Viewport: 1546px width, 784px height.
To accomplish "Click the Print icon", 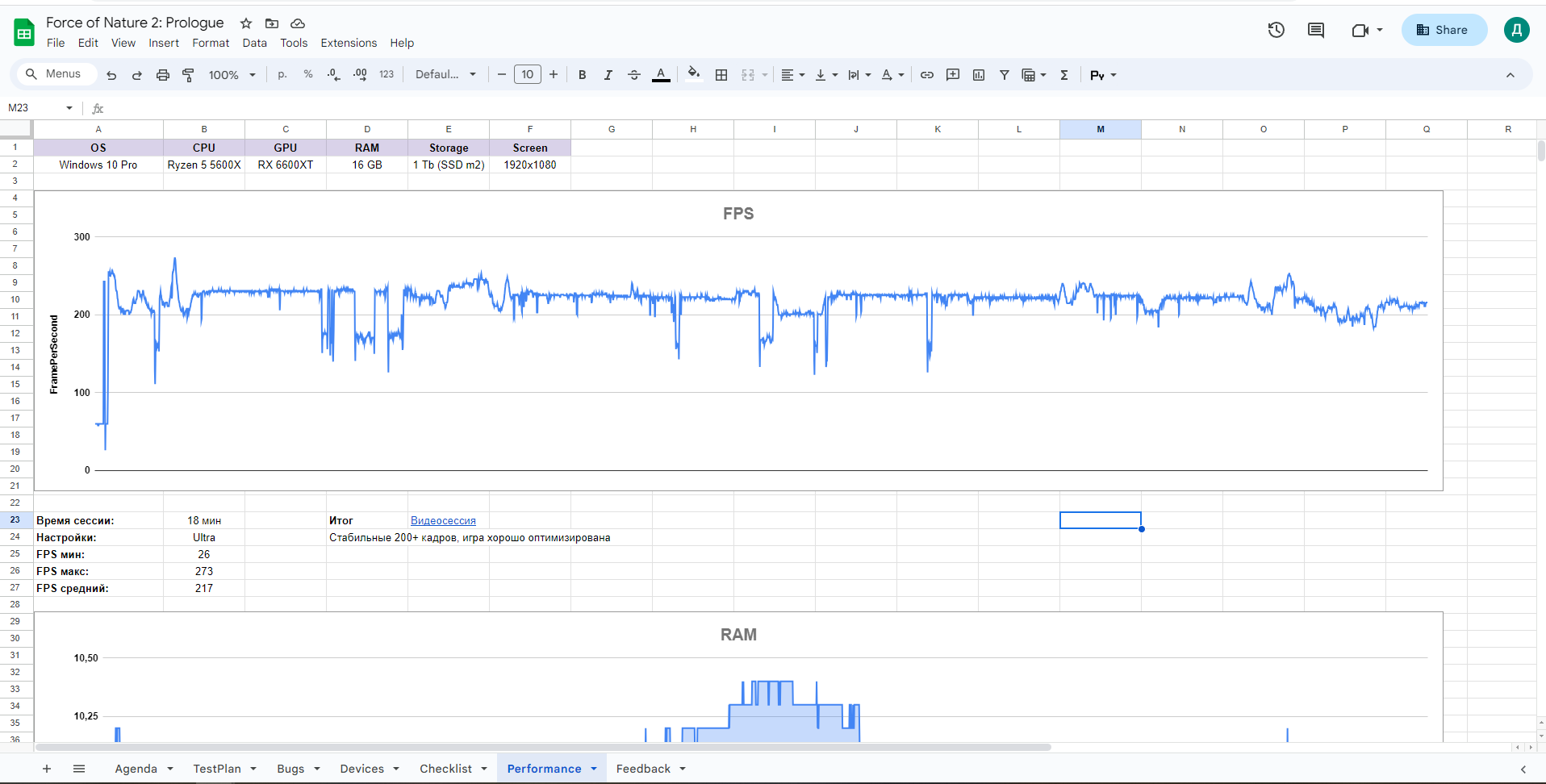I will click(x=163, y=75).
